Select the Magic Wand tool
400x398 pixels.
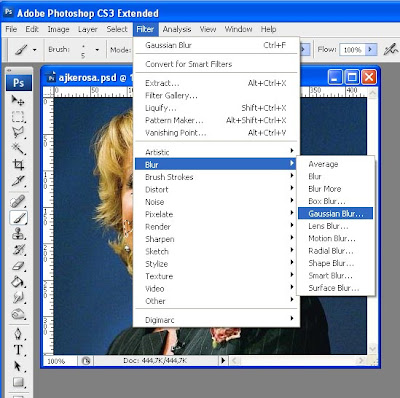click(x=18, y=148)
